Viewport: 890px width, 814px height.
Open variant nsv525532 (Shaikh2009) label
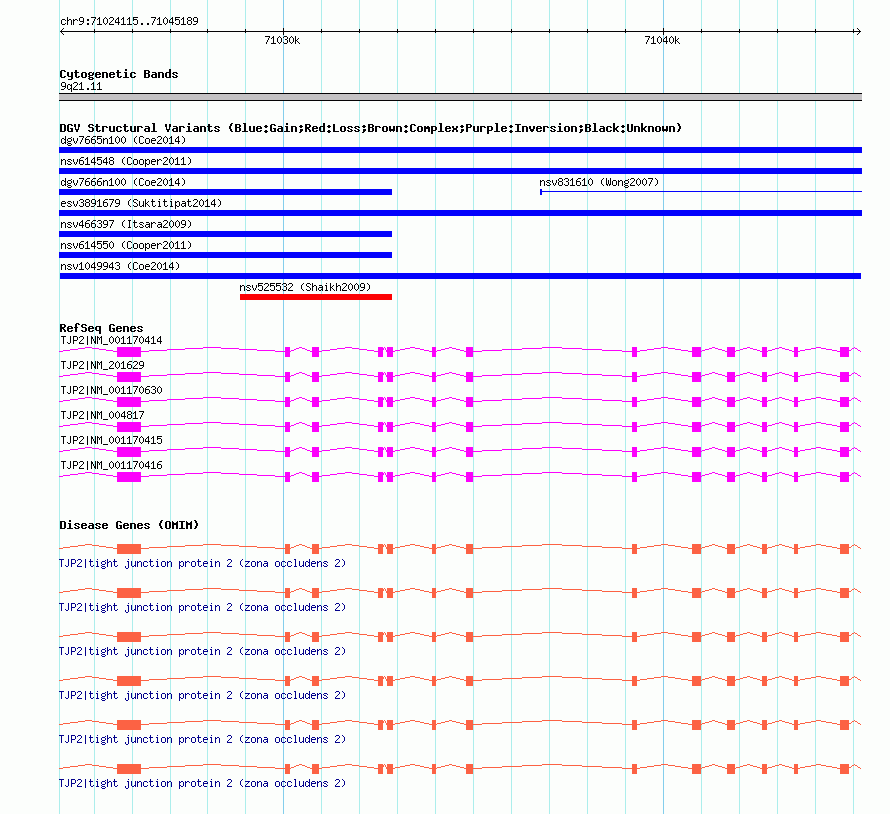point(305,287)
